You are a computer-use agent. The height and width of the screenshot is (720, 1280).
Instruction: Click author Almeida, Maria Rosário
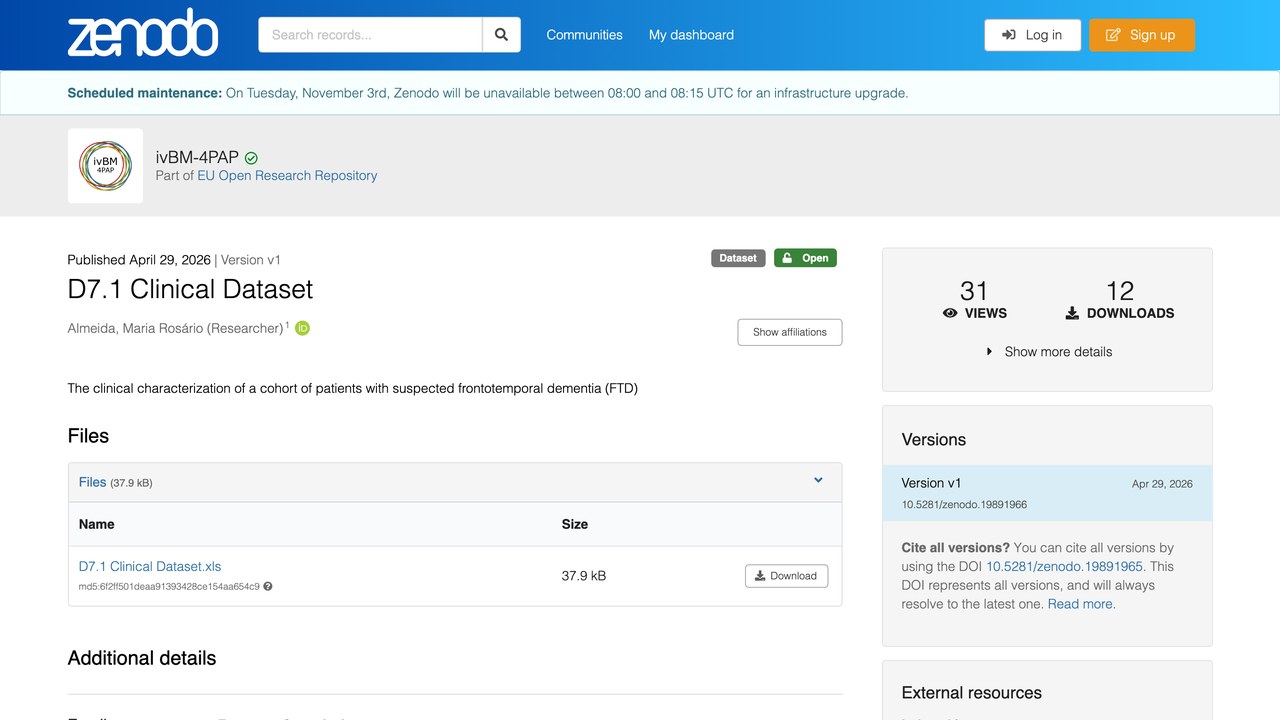pos(176,329)
